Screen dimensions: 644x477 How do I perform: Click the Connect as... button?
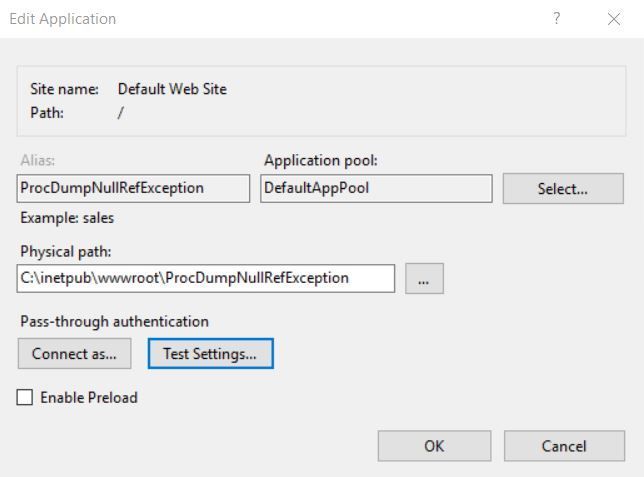coord(74,353)
